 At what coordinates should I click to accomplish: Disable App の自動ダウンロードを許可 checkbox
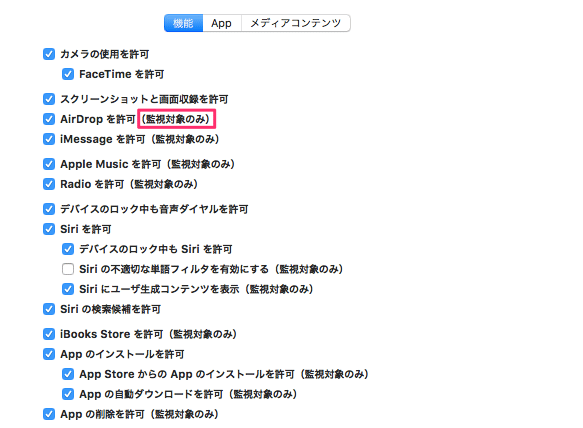pos(68,394)
